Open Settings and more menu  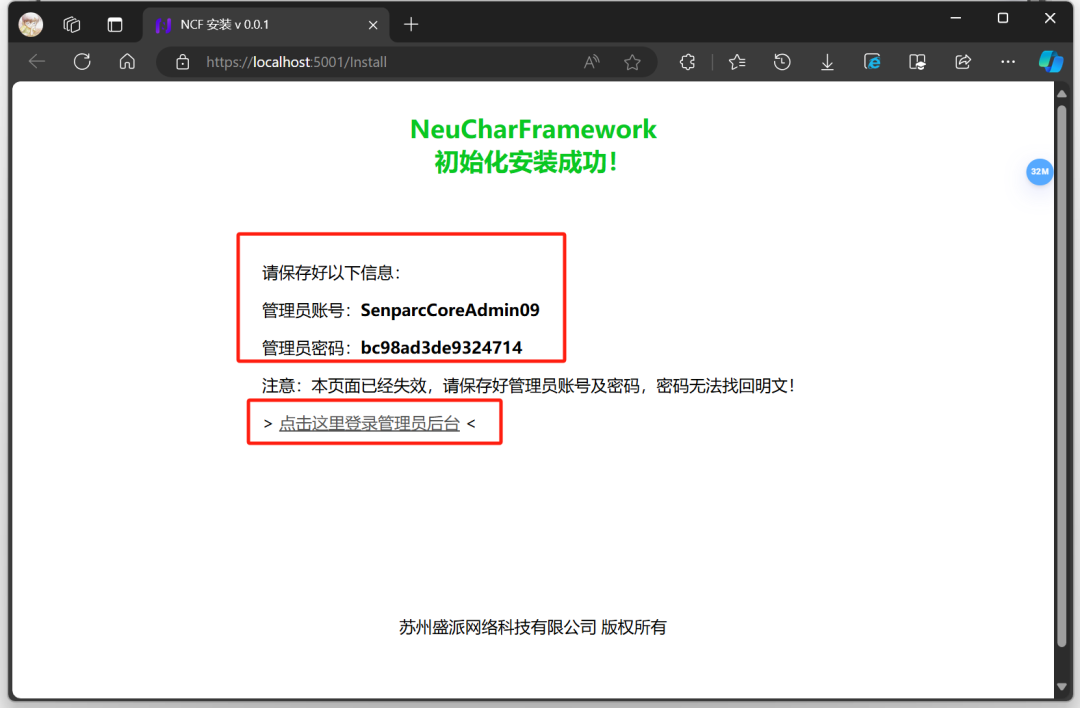(x=1008, y=62)
